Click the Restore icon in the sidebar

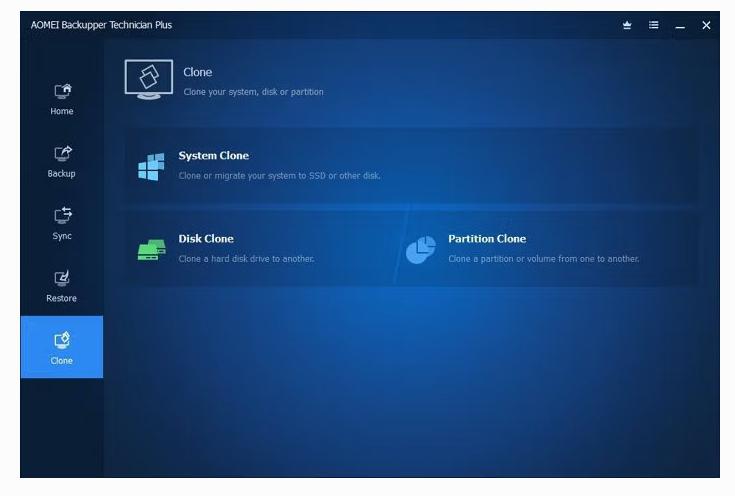tap(62, 278)
